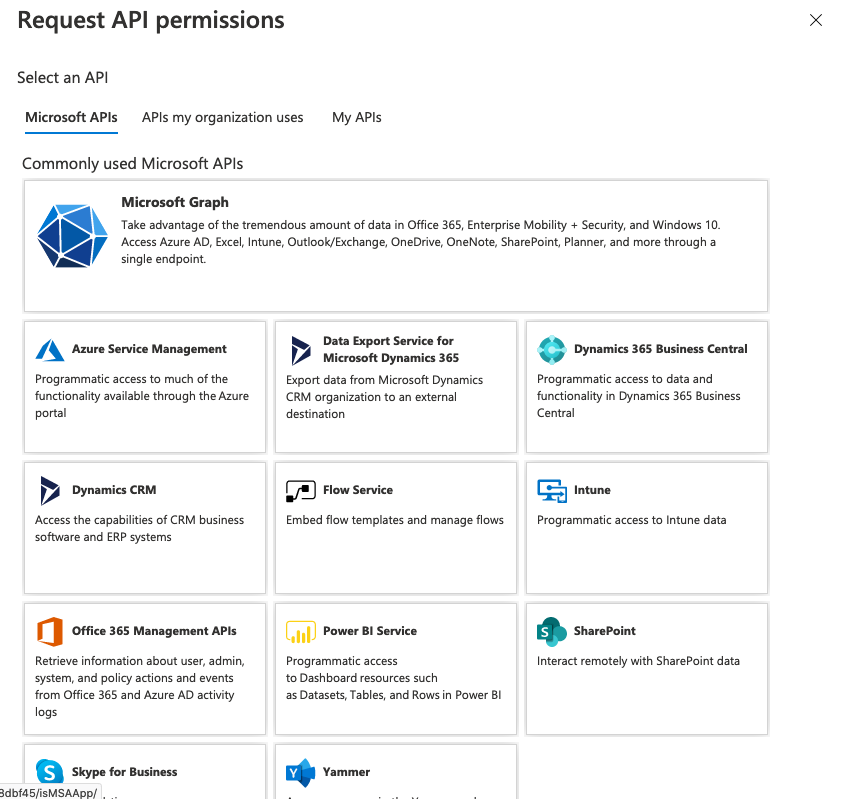Click the Office 365 Management APIs icon
The width and height of the screenshot is (847, 799).
50,632
